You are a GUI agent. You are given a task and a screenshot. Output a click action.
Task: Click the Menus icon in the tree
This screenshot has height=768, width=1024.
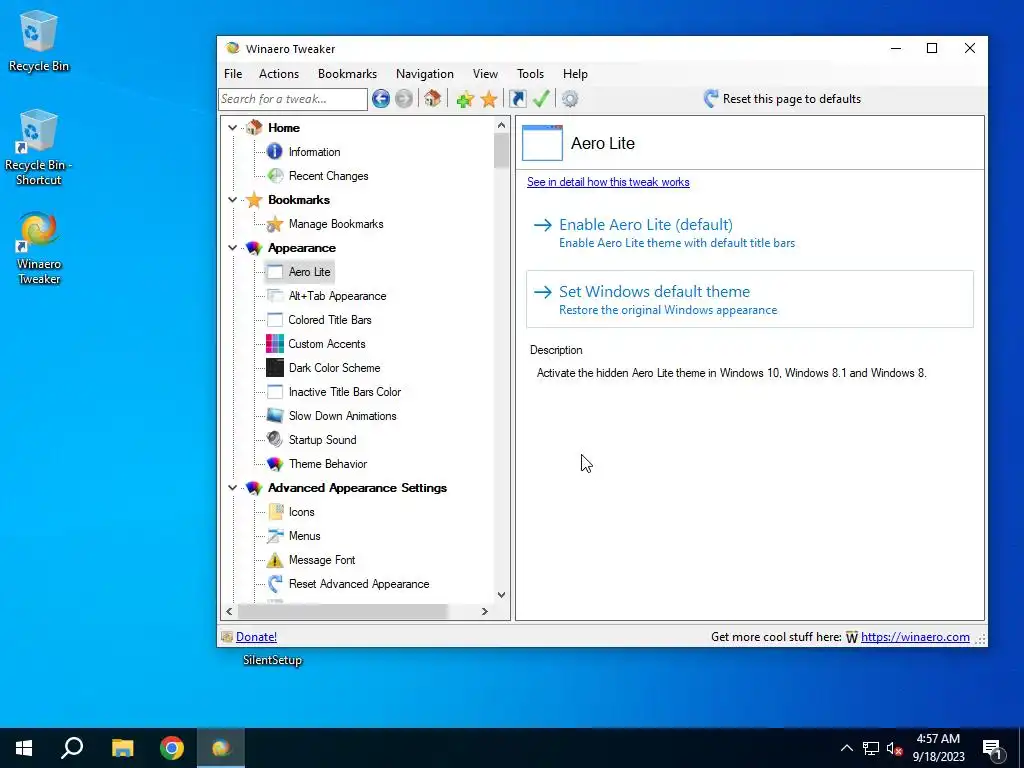275,536
